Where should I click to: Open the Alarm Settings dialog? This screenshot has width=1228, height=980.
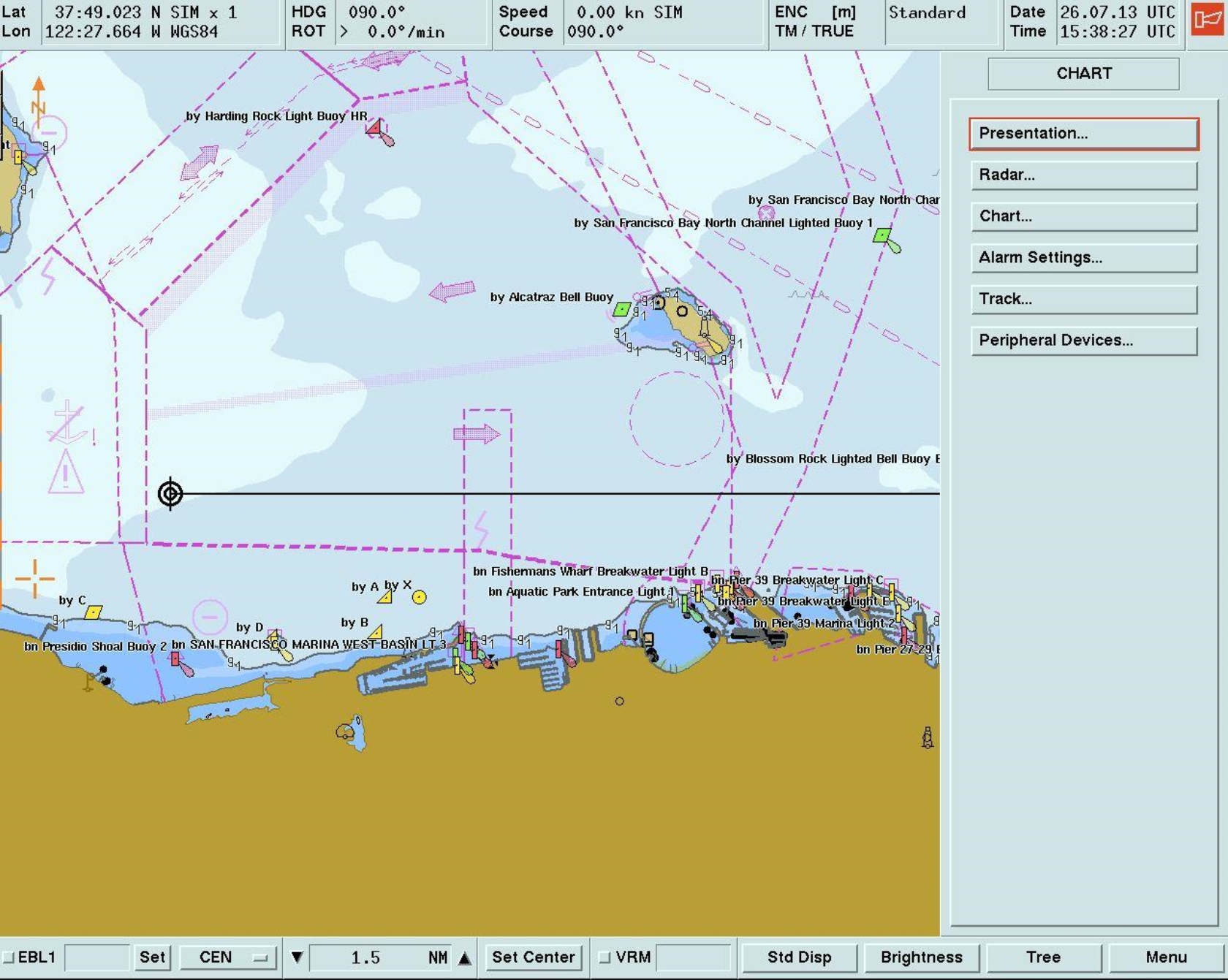[1083, 257]
